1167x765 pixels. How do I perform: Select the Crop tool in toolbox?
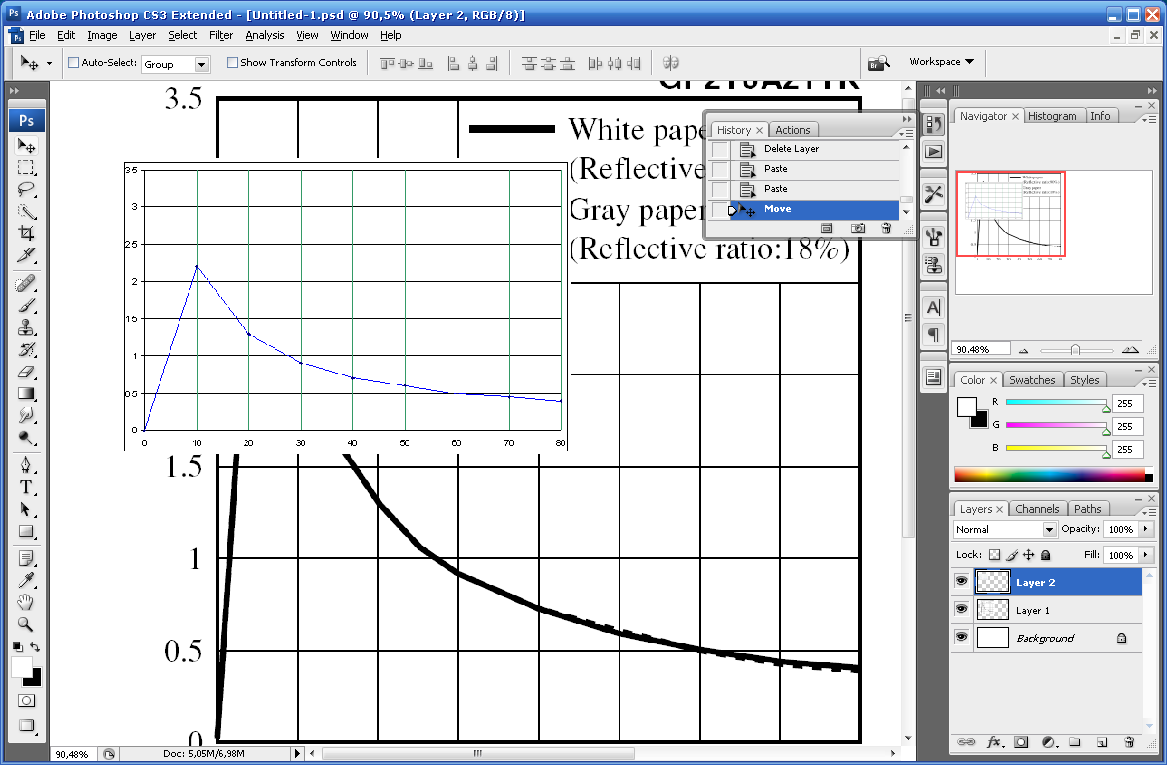tap(27, 233)
